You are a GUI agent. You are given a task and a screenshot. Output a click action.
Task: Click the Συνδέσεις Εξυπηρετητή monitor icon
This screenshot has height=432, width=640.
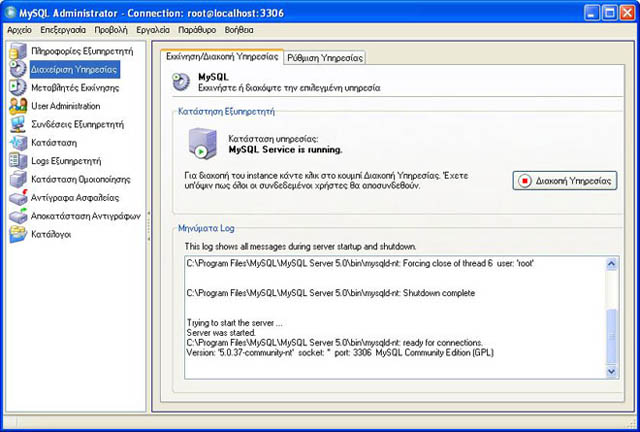(x=18, y=124)
